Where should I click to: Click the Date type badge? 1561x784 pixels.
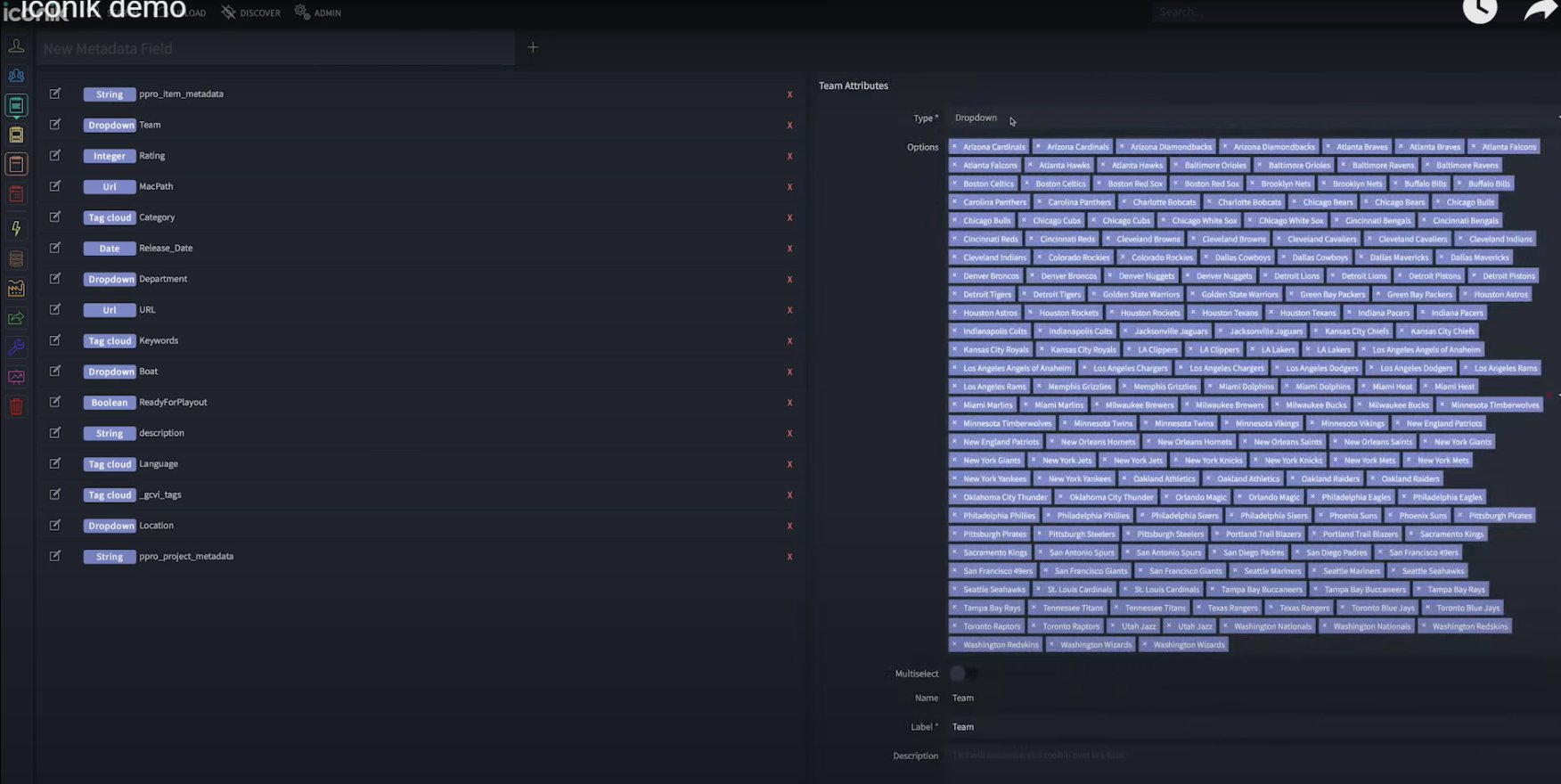(x=110, y=249)
